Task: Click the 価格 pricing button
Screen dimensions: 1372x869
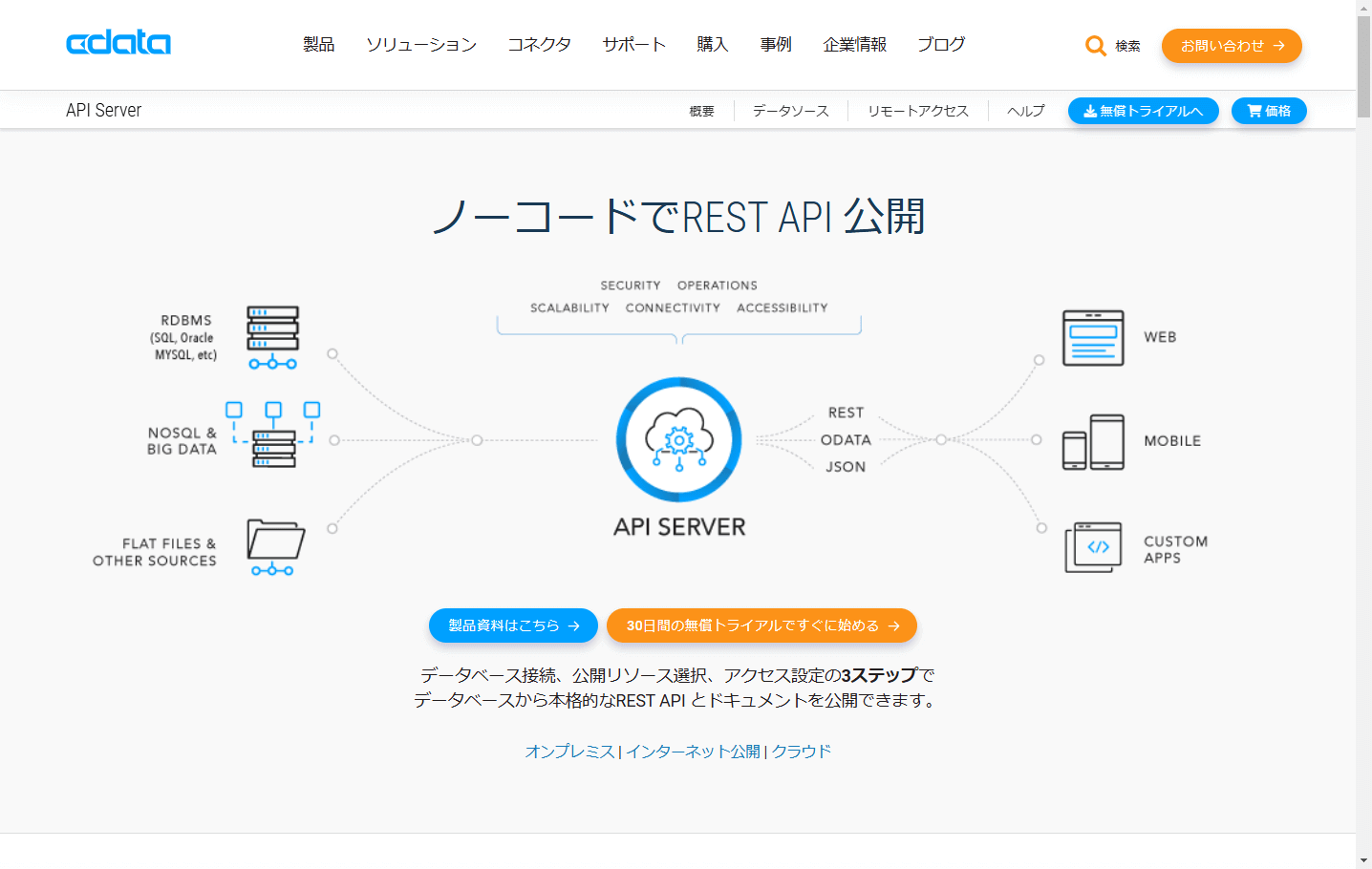Action: tap(1269, 111)
